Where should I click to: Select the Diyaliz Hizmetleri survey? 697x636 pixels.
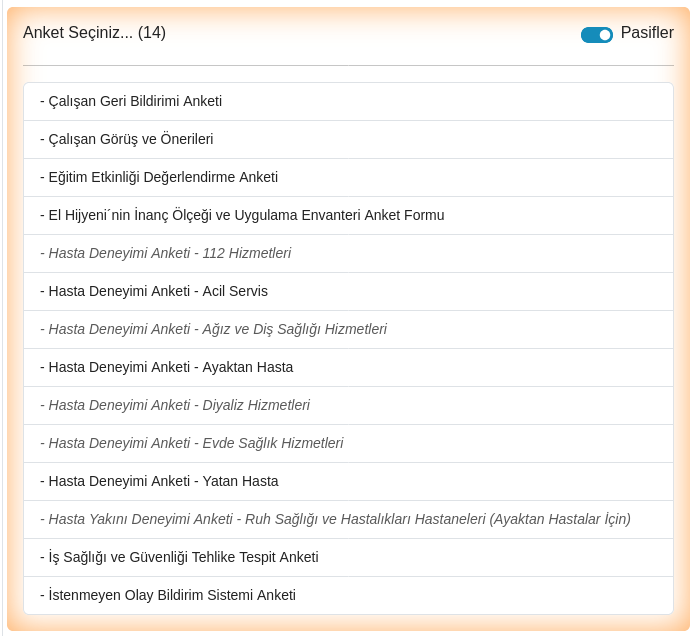348,405
